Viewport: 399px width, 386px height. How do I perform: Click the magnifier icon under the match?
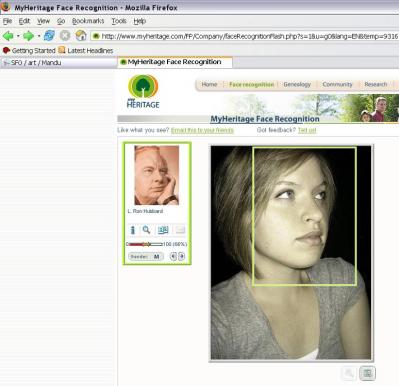coord(146,230)
